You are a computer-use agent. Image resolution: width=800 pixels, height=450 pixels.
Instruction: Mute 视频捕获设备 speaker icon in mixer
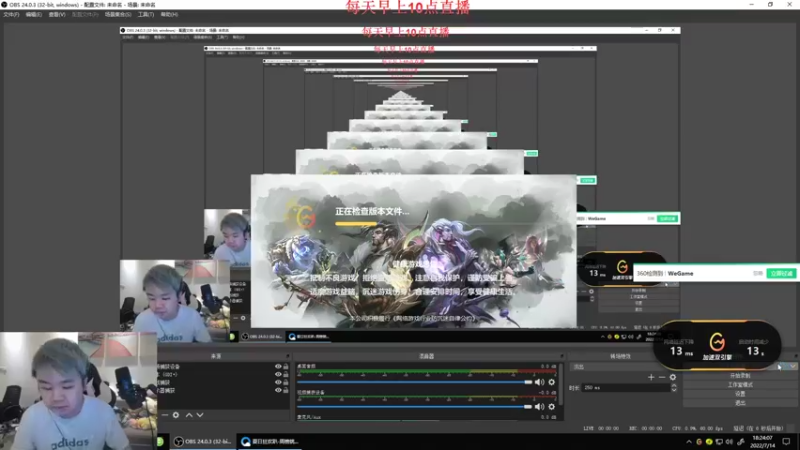539,407
